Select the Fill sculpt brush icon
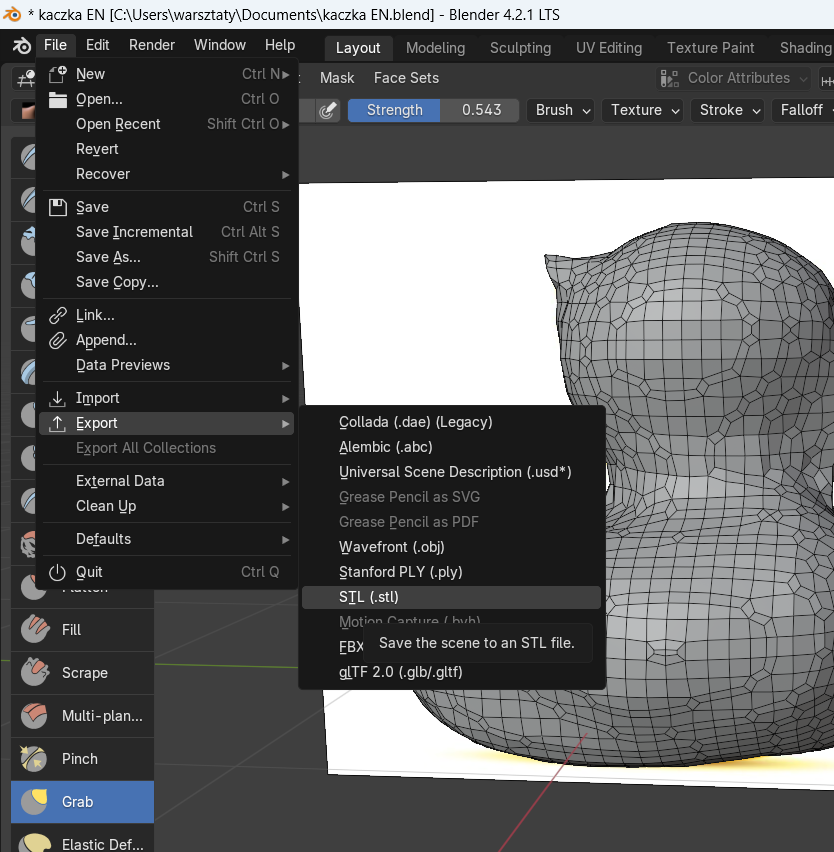The image size is (834, 852). click(34, 630)
